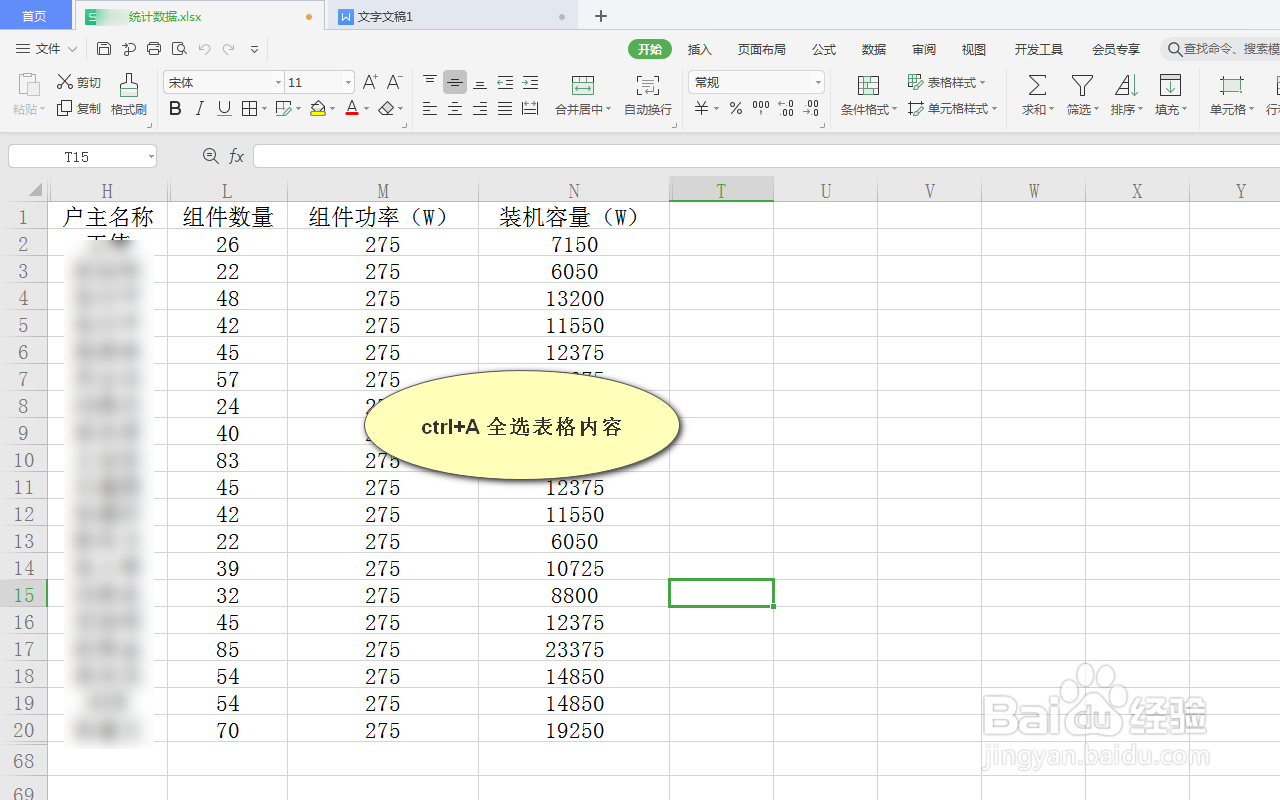Click the fx insert function button
The width and height of the screenshot is (1280, 800).
click(x=237, y=156)
